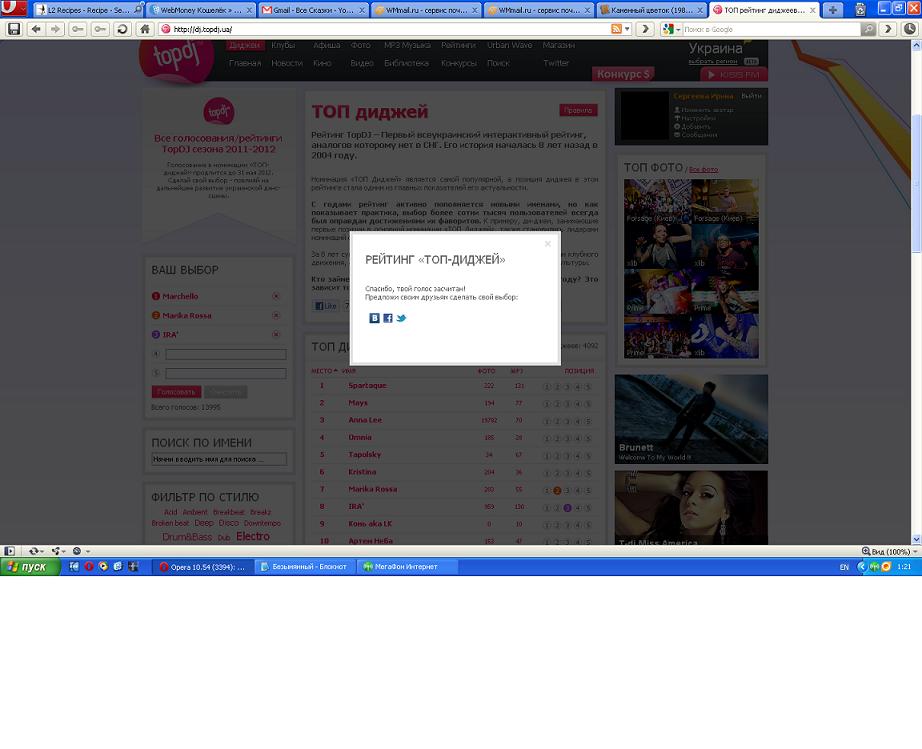
Task: Switch to first WMmail.ru tab
Action: coord(426,10)
